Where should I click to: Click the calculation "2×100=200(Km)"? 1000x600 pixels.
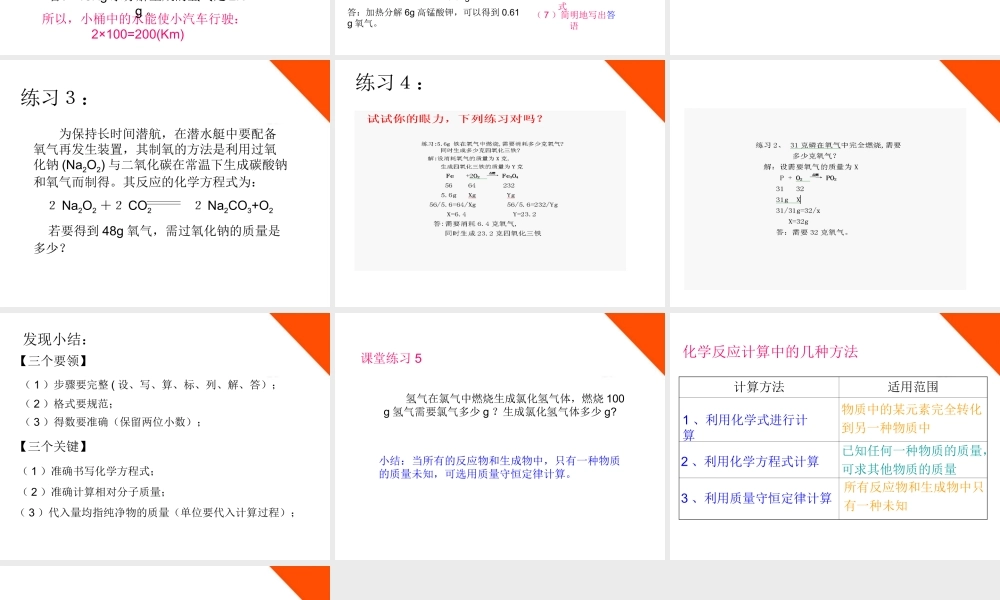tap(138, 34)
